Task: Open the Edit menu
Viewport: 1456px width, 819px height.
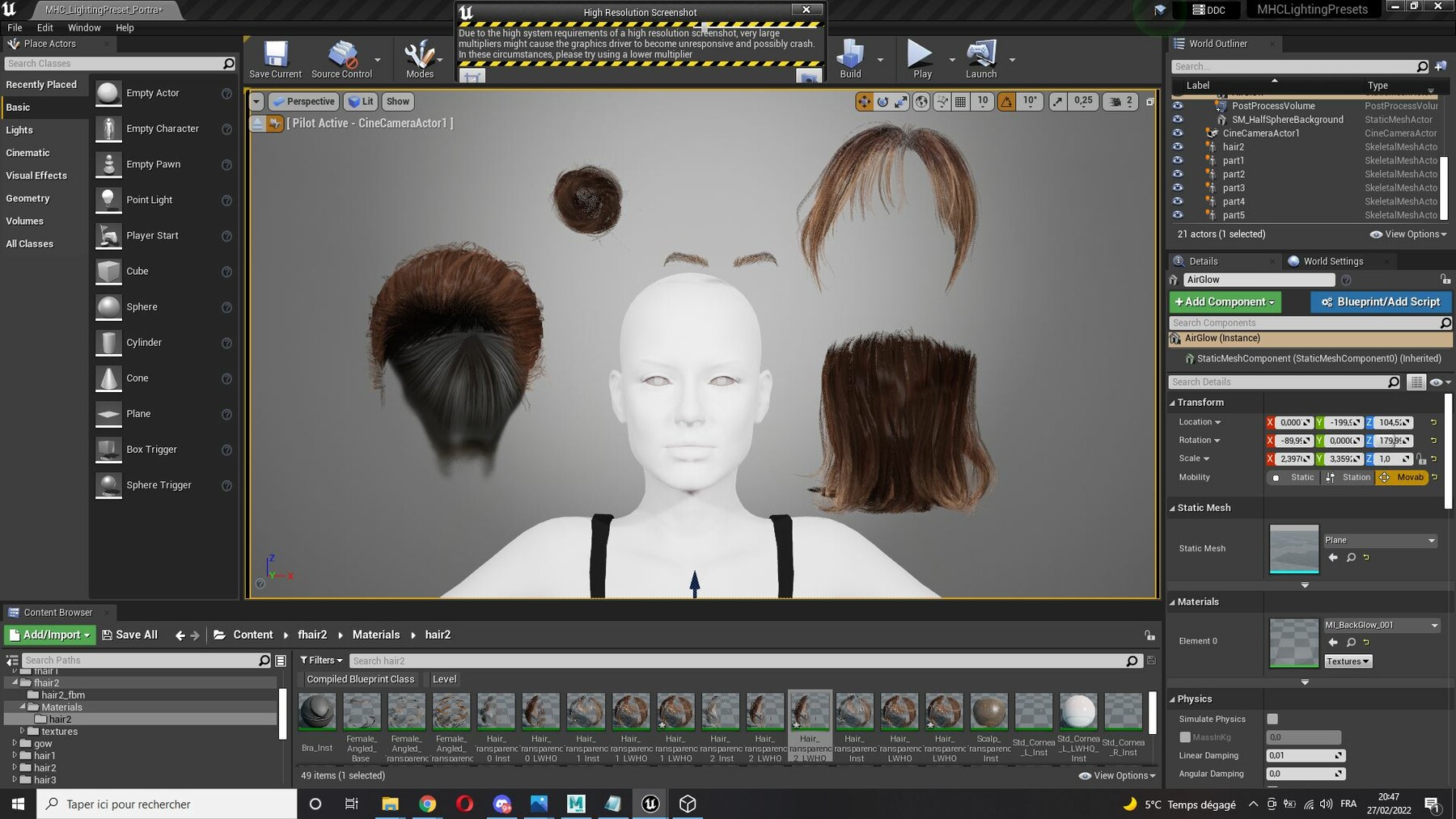Action: click(x=44, y=27)
